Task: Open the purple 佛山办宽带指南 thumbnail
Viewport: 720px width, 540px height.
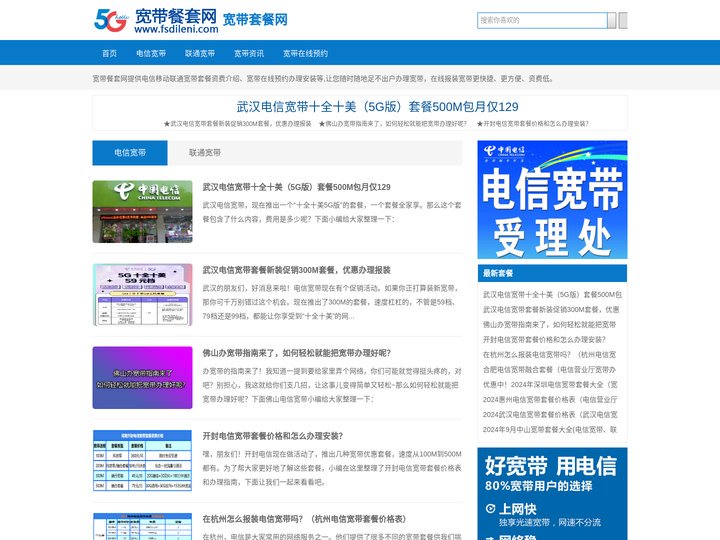Action: click(x=142, y=377)
